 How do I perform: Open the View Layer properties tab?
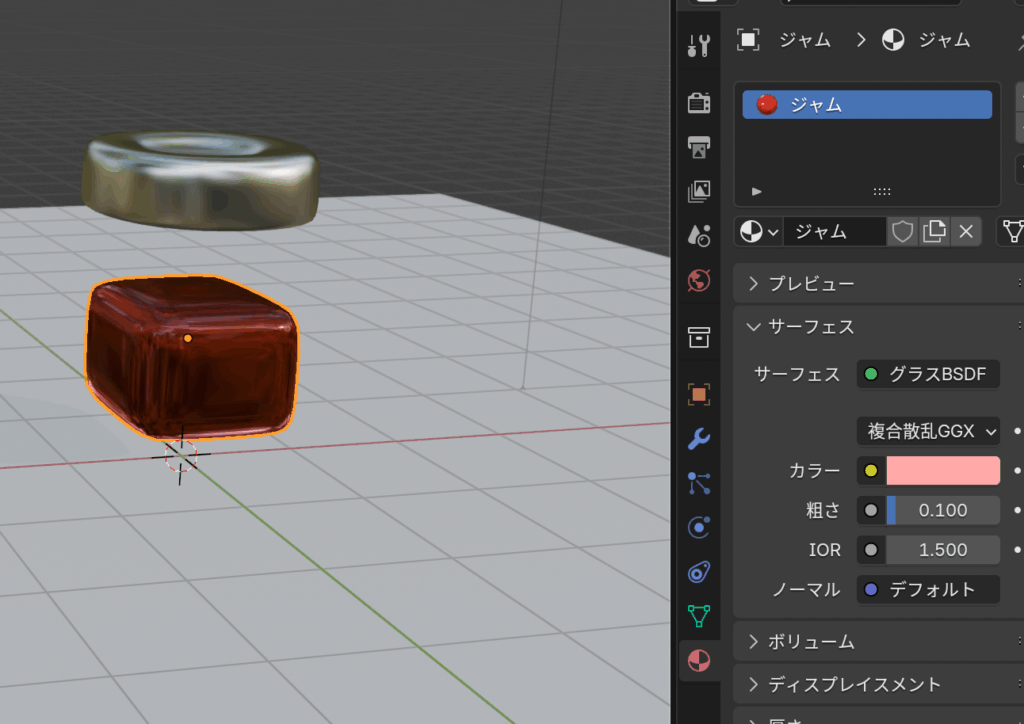coord(699,191)
